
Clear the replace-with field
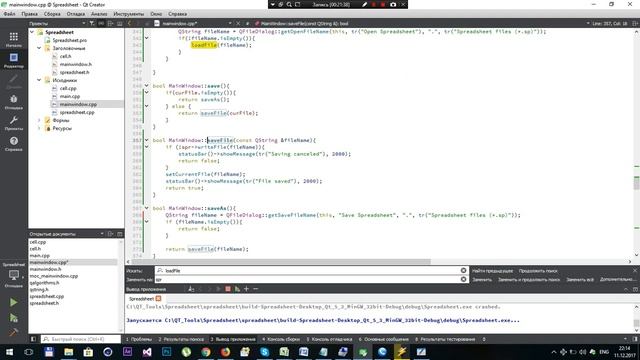[463, 279]
